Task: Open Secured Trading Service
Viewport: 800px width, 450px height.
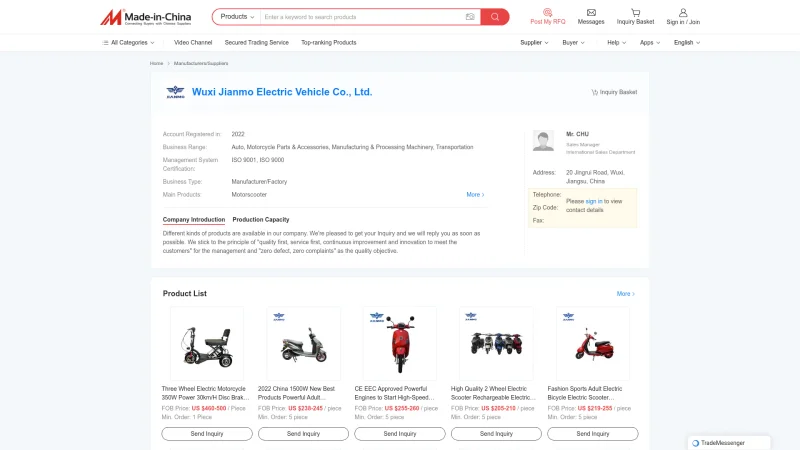Action: click(x=257, y=43)
